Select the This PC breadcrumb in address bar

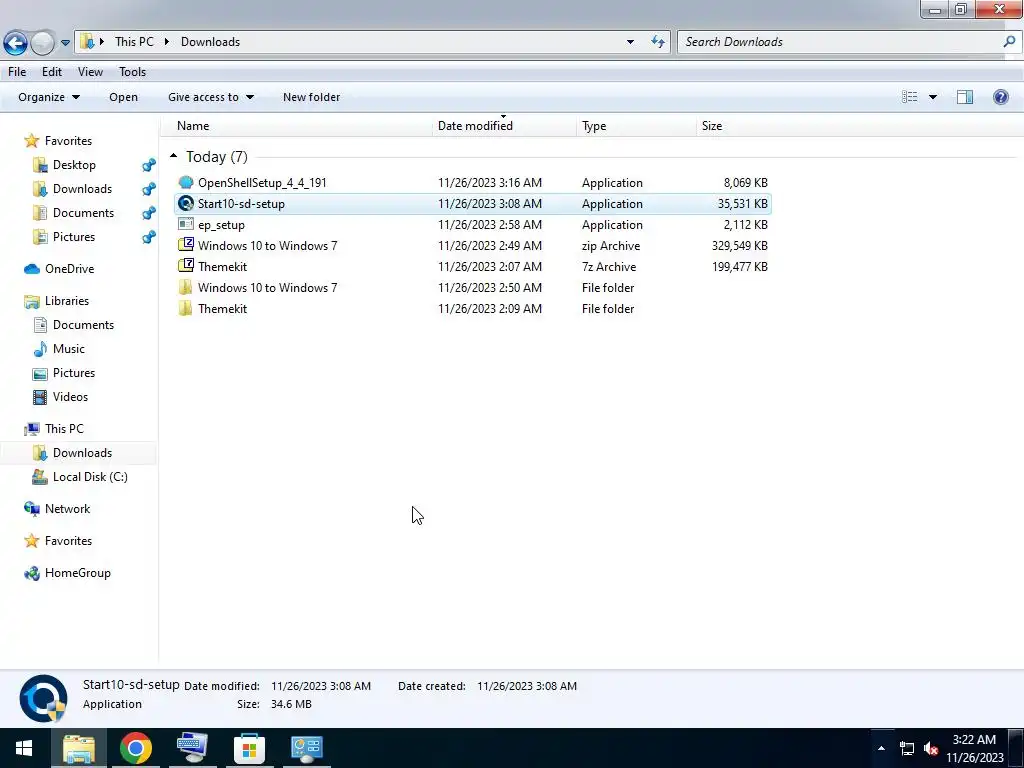click(135, 42)
